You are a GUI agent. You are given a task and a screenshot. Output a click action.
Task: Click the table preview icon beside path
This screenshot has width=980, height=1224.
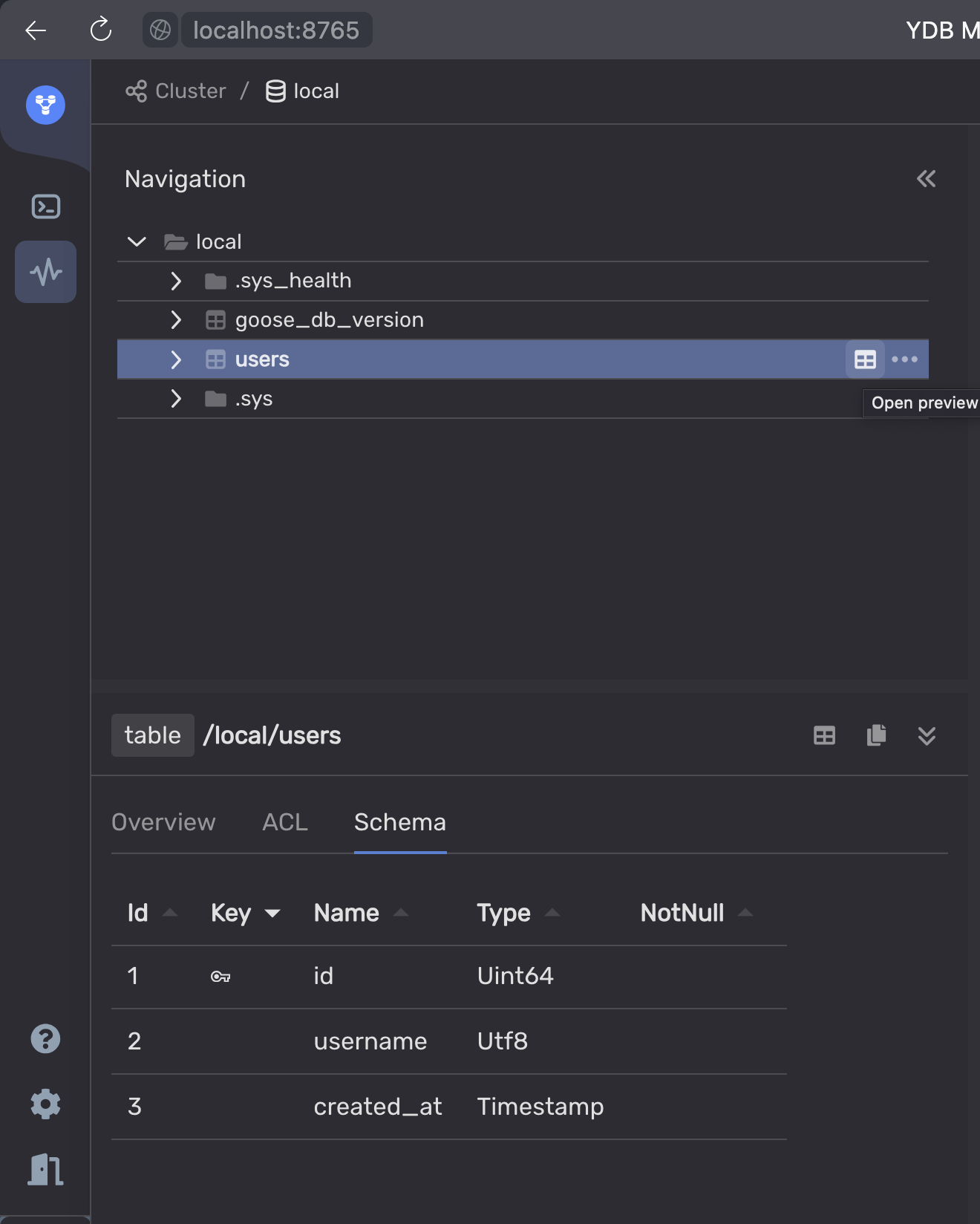pyautogui.click(x=824, y=735)
